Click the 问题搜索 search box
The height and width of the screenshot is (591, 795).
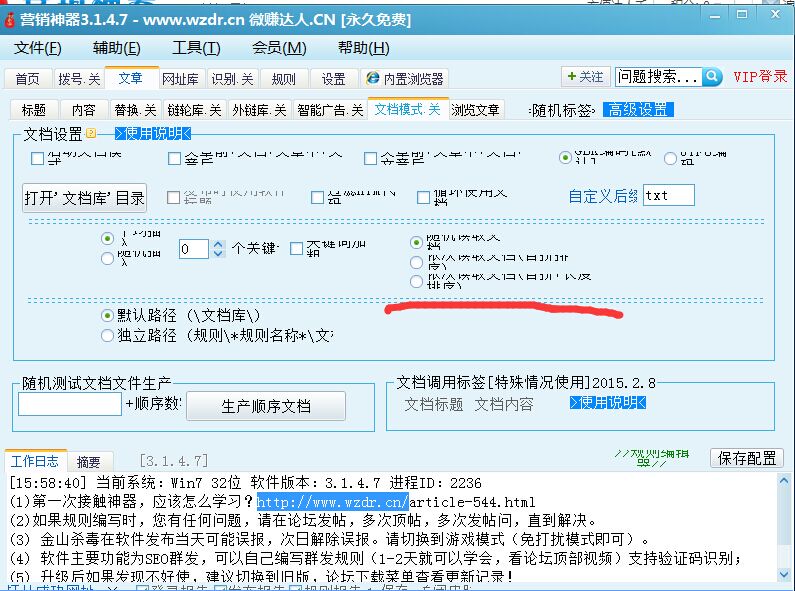click(657, 77)
